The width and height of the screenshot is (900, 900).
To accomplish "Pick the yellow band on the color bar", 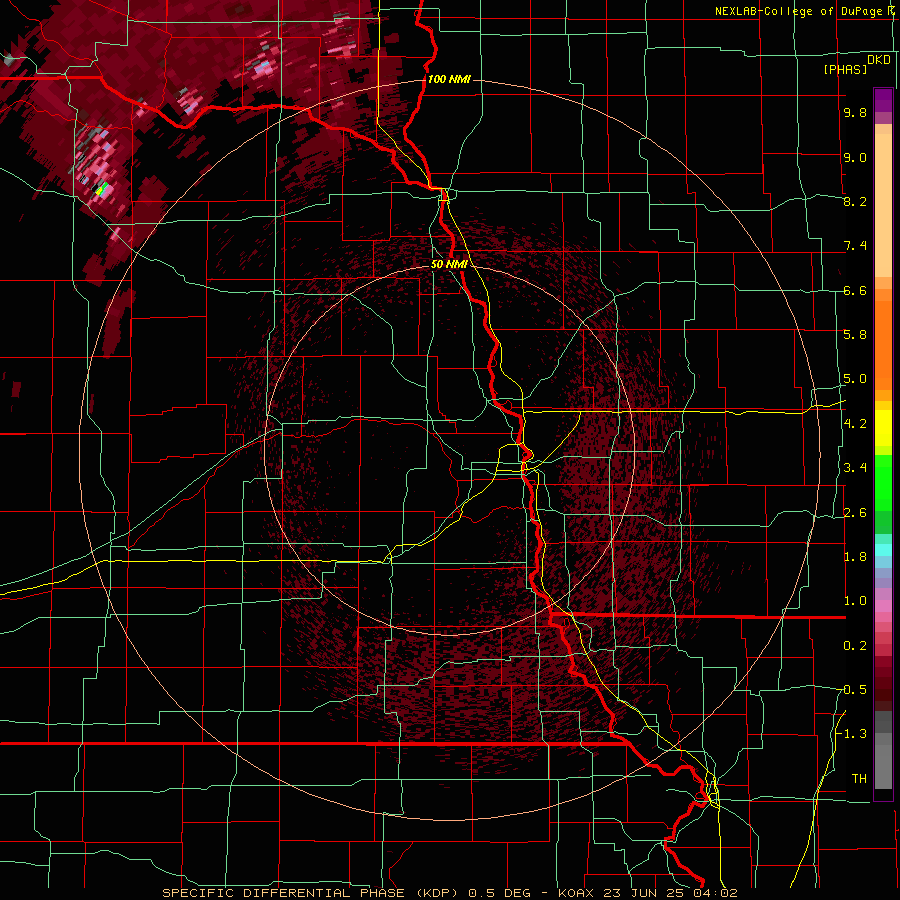I will 883,428.
